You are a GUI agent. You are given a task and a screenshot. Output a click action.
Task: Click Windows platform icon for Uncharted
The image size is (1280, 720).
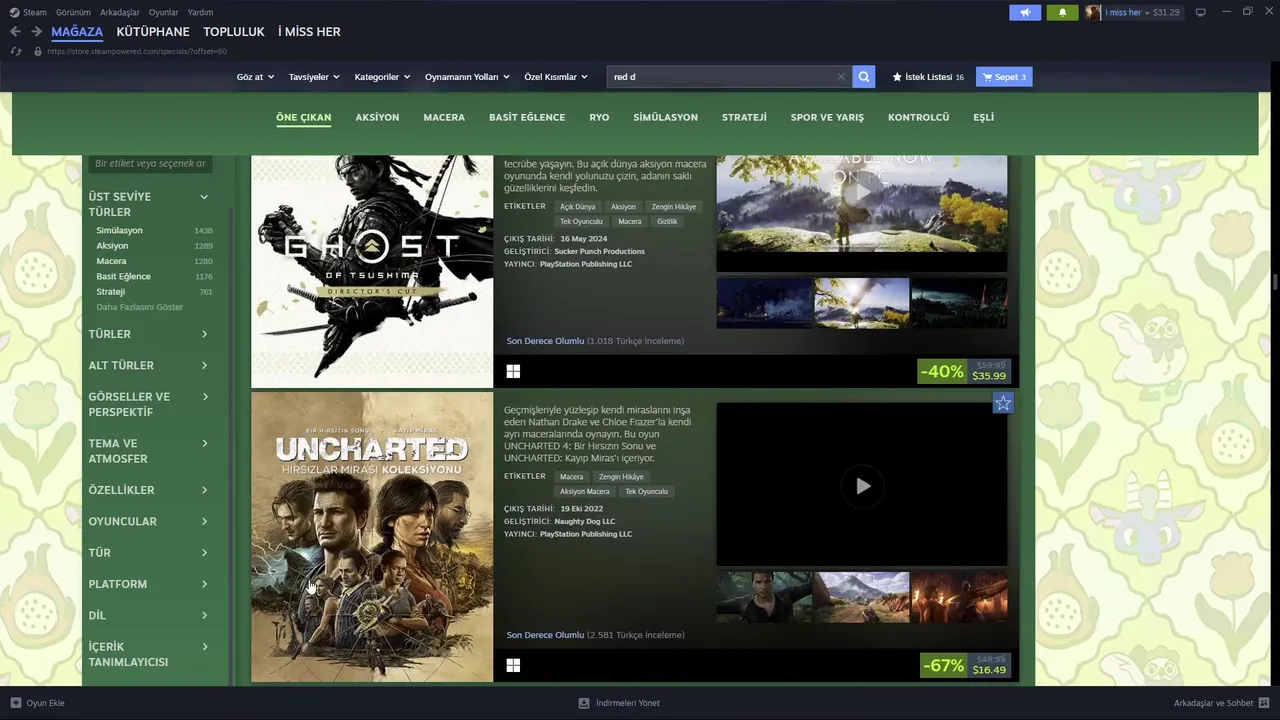(513, 665)
